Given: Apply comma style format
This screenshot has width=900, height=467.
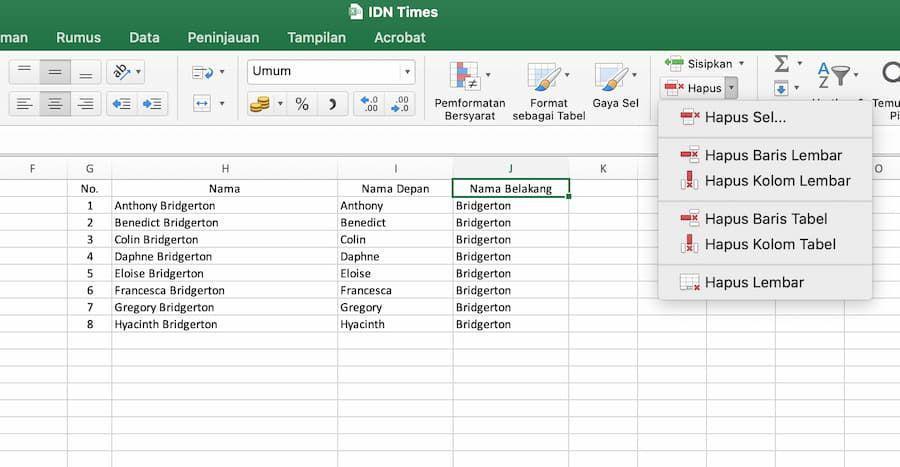Looking at the screenshot, I should tap(332, 104).
